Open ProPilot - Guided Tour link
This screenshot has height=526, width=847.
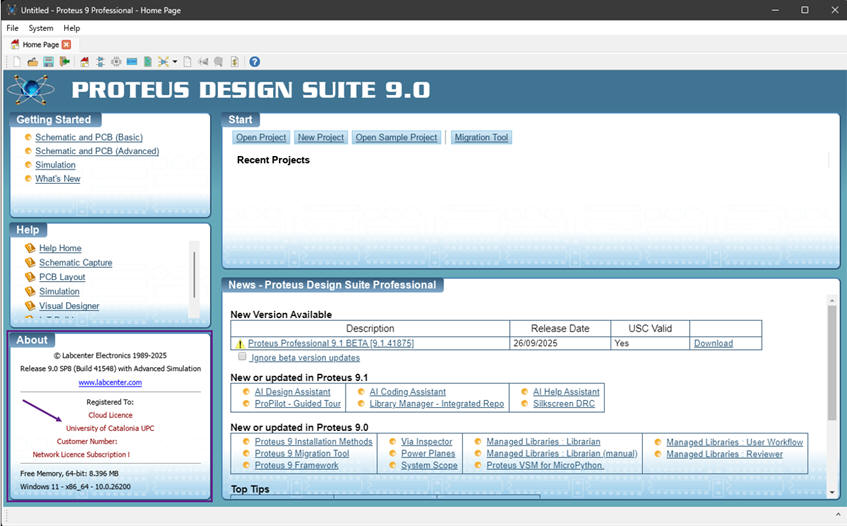(298, 403)
